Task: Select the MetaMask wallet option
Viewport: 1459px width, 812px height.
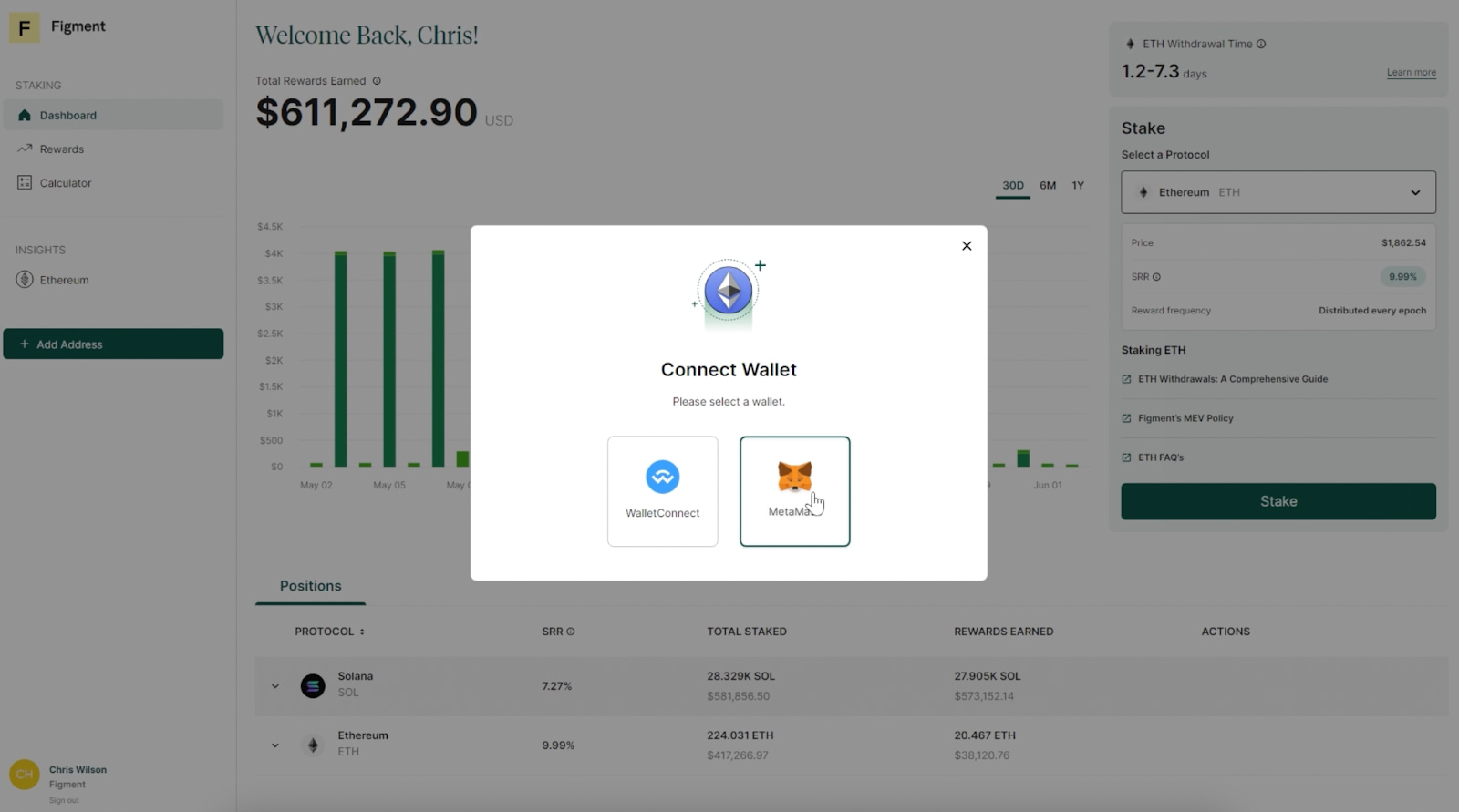Action: click(x=794, y=490)
